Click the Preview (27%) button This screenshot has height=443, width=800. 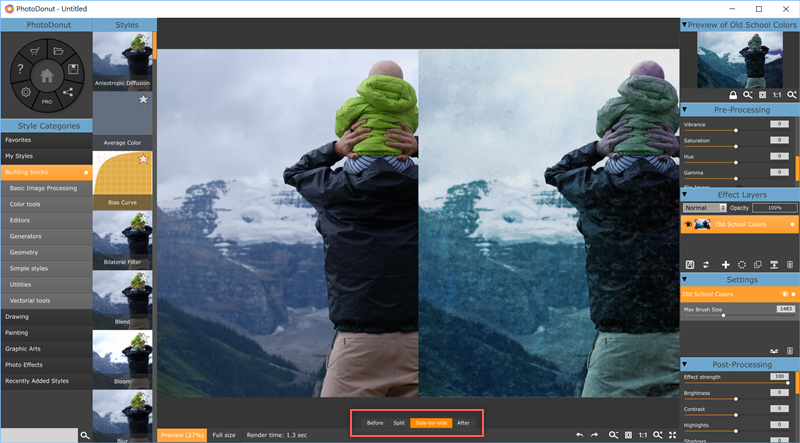(182, 435)
